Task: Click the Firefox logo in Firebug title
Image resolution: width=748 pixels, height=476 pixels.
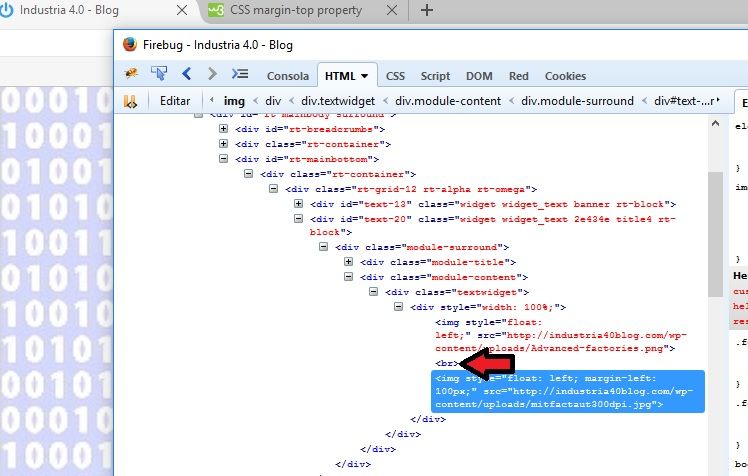Action: pos(130,44)
